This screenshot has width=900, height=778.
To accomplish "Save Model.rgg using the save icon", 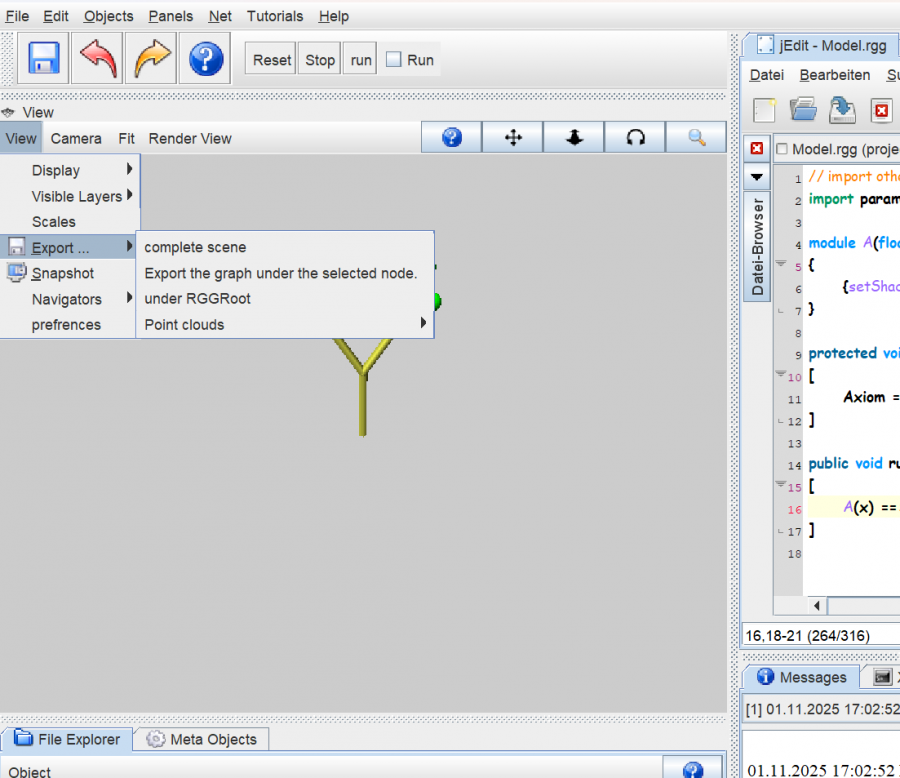I will coord(841,110).
